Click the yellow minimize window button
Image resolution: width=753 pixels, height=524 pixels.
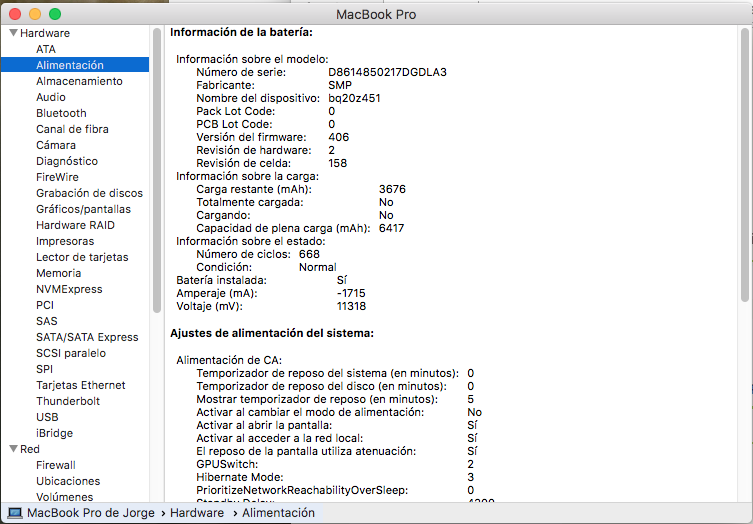pos(35,14)
